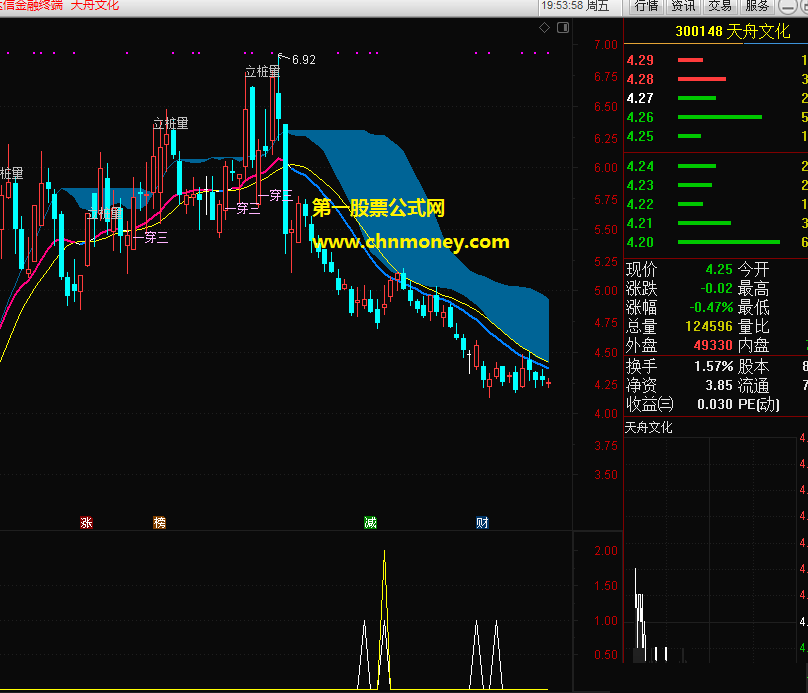Click the 最低 label

tap(753, 308)
